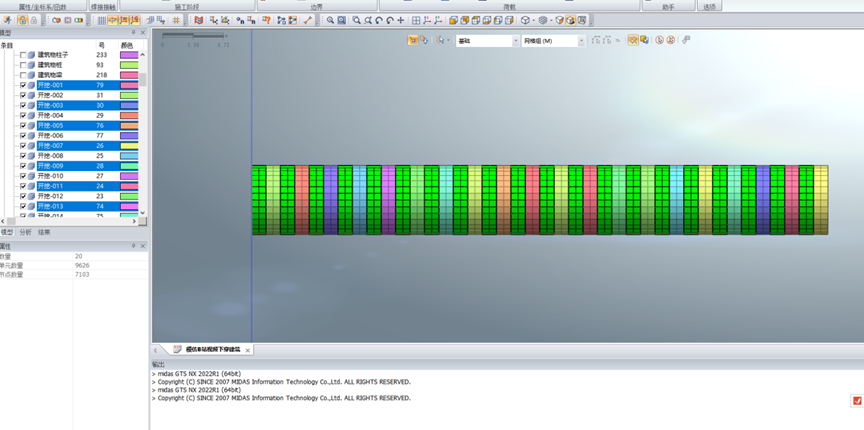Click the plus crosshair pan icon
The width and height of the screenshot is (864, 430).
pyautogui.click(x=401, y=20)
